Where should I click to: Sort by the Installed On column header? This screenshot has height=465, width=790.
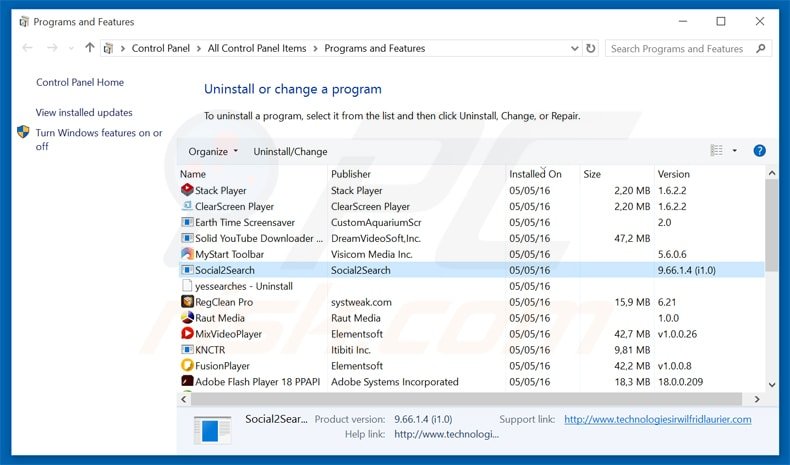(535, 174)
